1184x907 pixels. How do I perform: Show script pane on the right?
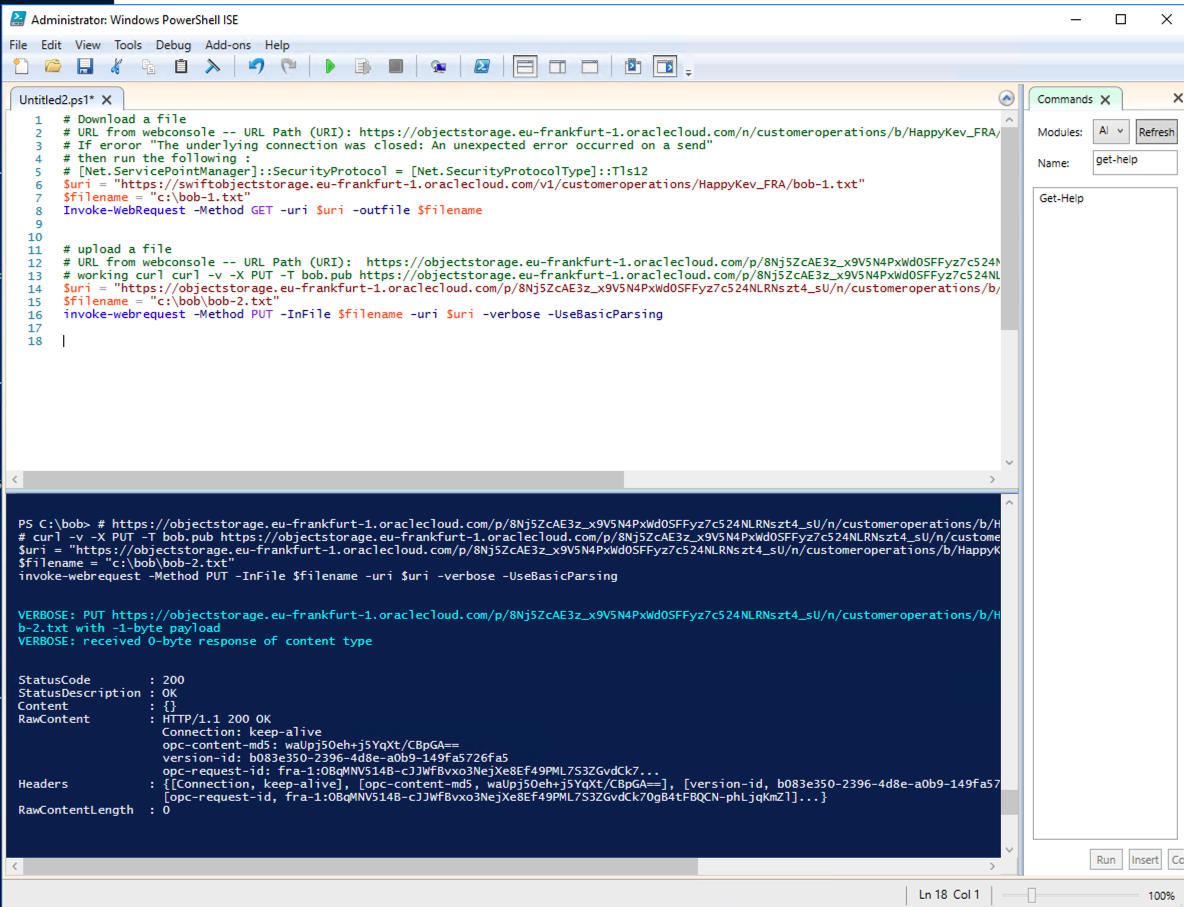[557, 66]
